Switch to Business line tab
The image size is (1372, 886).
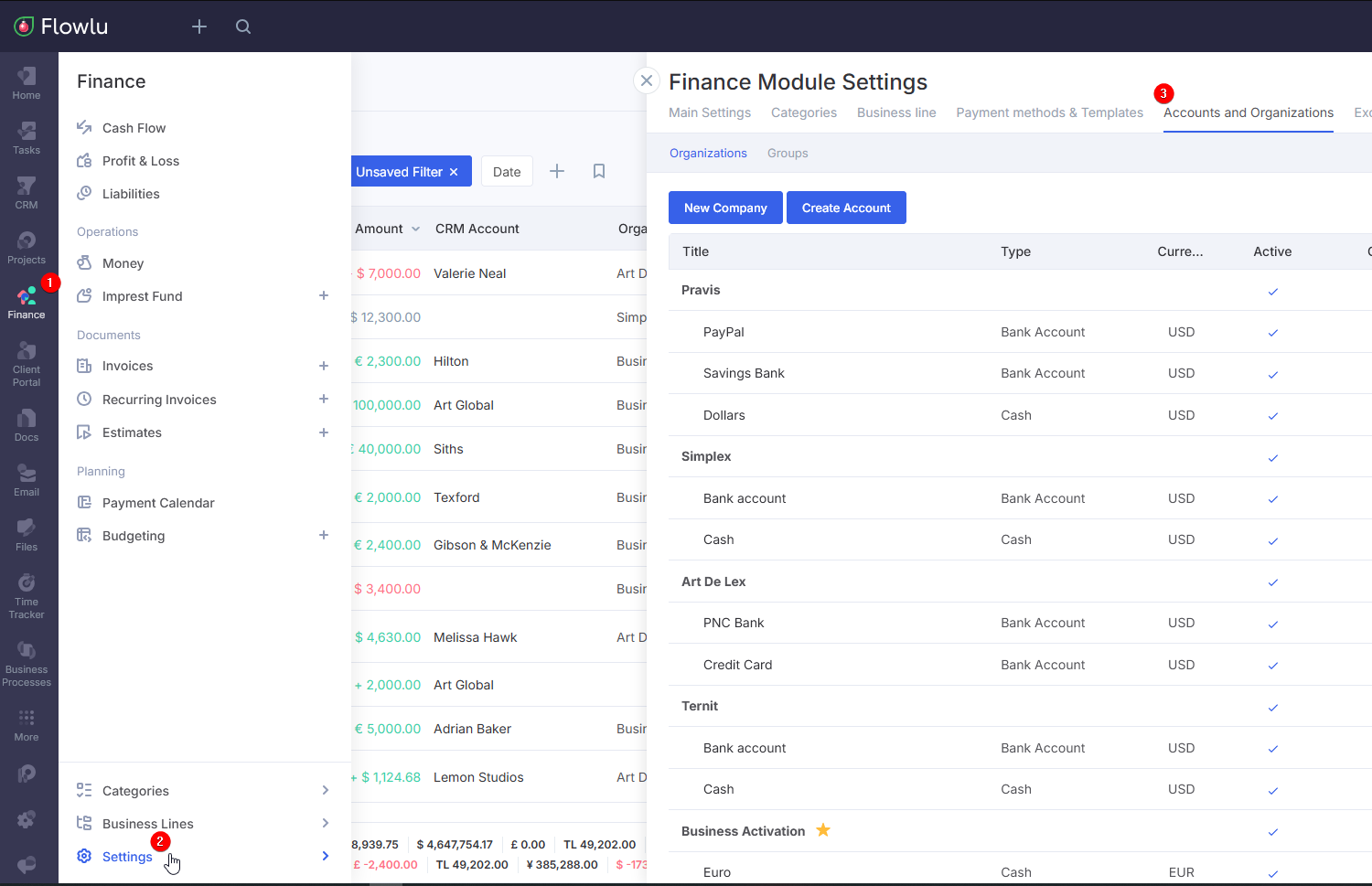click(x=896, y=112)
